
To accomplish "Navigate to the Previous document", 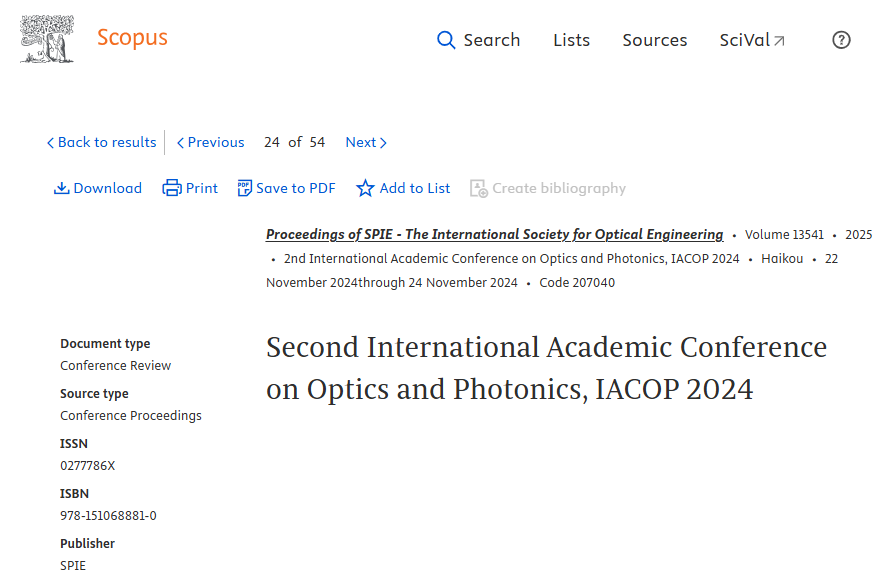I will pos(210,142).
